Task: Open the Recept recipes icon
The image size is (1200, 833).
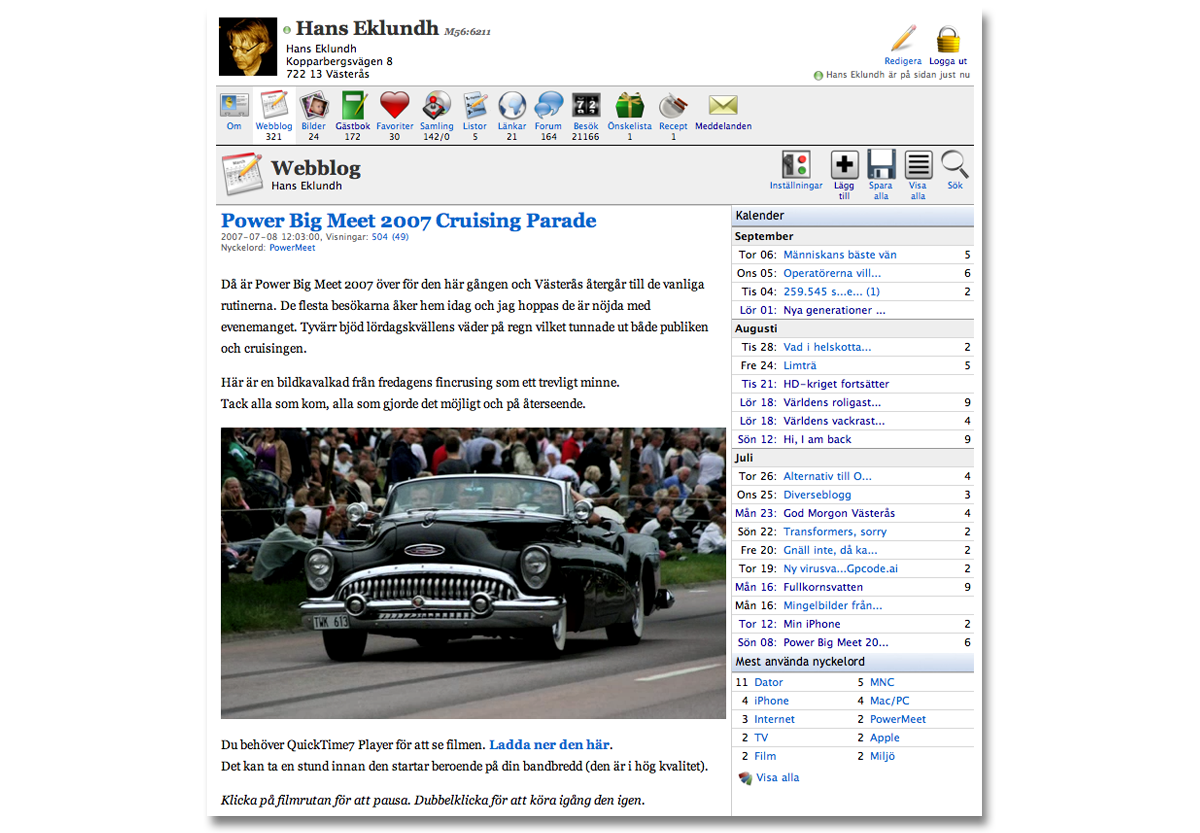Action: tap(673, 105)
